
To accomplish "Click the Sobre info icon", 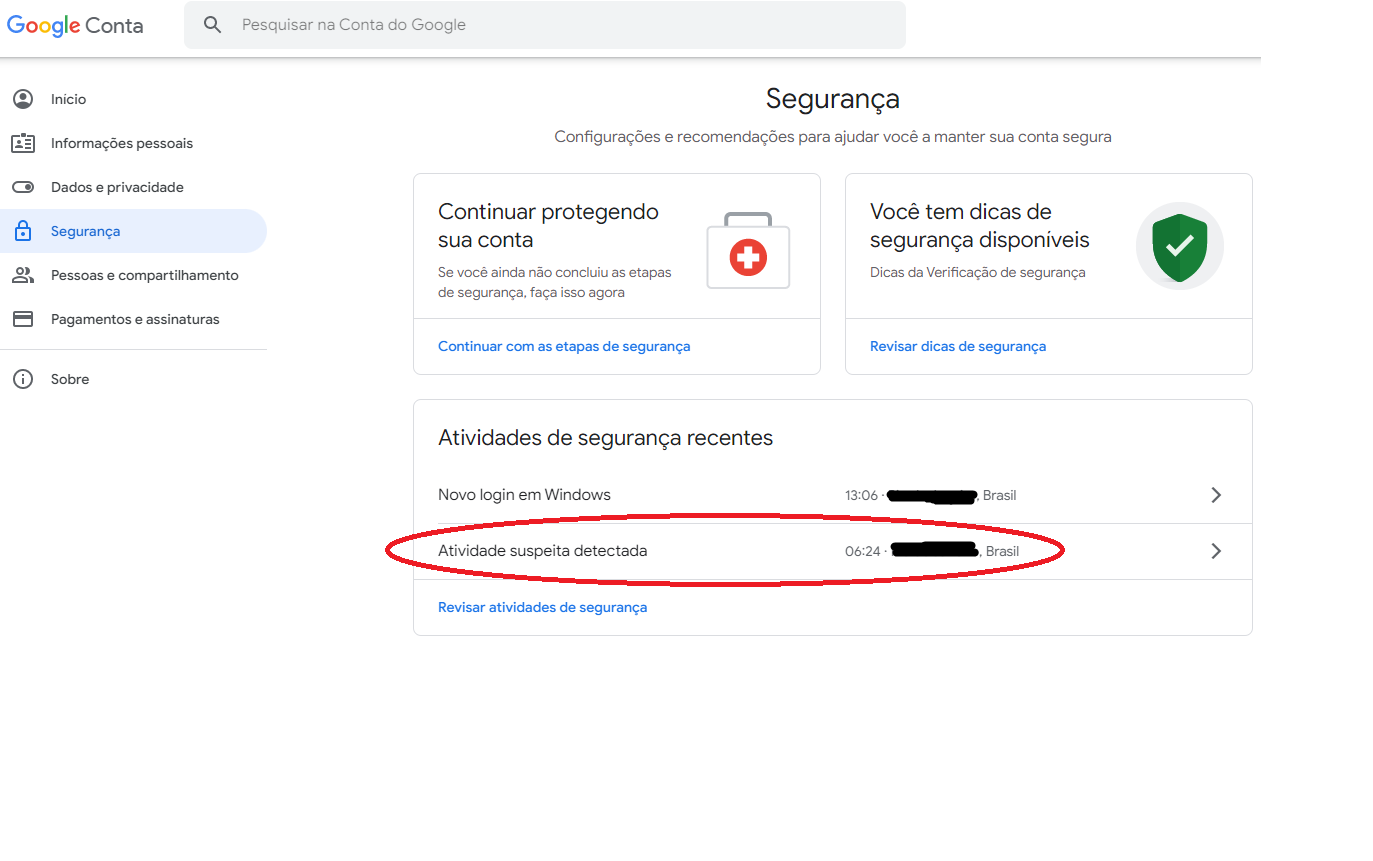I will tap(23, 379).
